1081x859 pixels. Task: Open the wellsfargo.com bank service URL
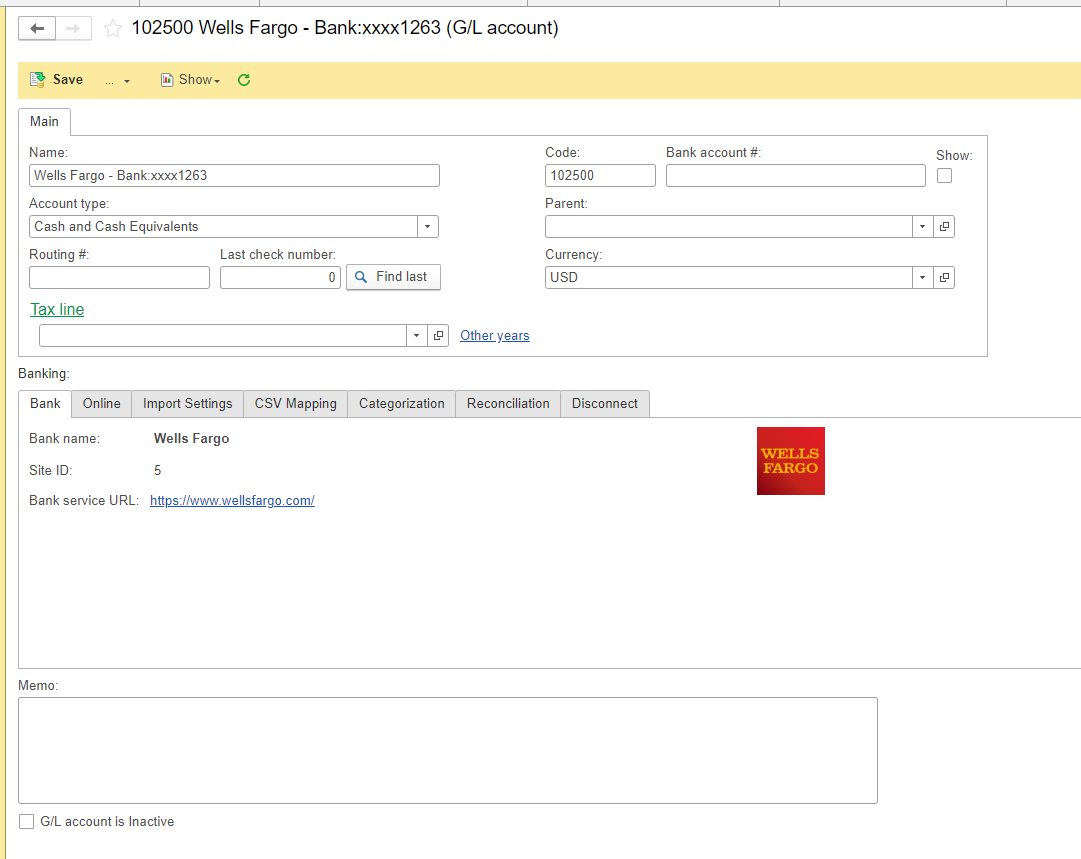click(232, 501)
